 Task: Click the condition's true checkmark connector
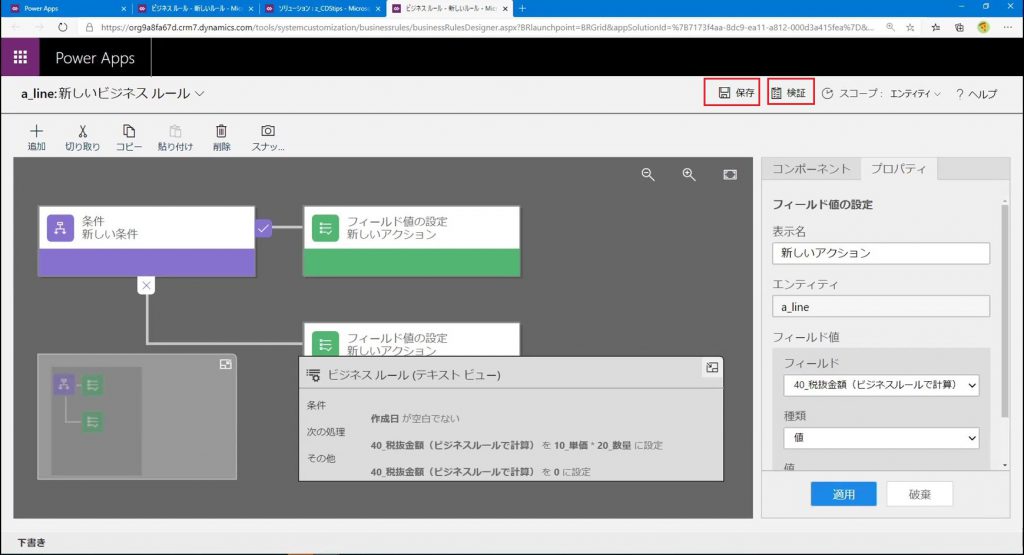pyautogui.click(x=264, y=228)
